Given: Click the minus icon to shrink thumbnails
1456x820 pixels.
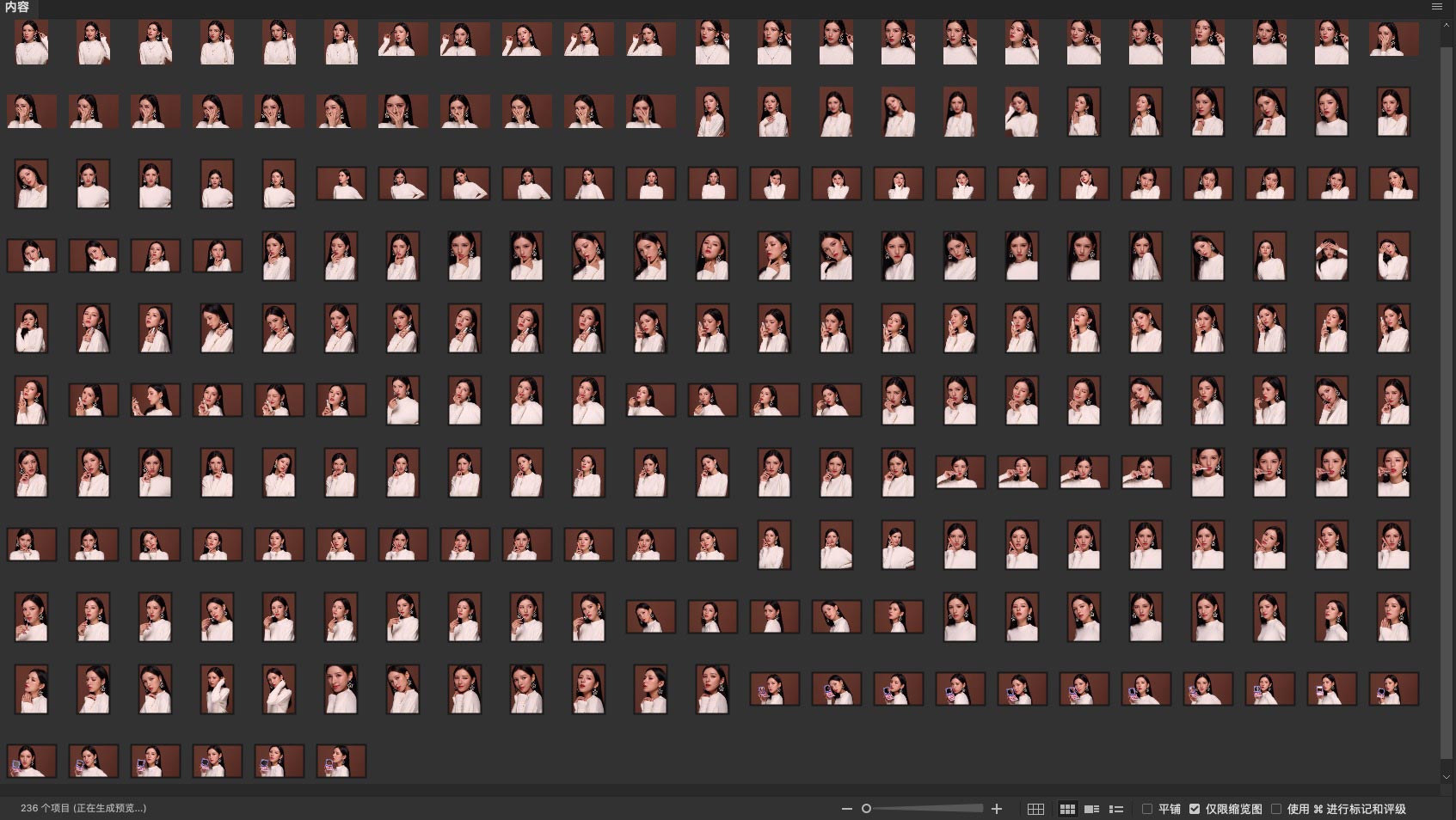Looking at the screenshot, I should [846, 809].
